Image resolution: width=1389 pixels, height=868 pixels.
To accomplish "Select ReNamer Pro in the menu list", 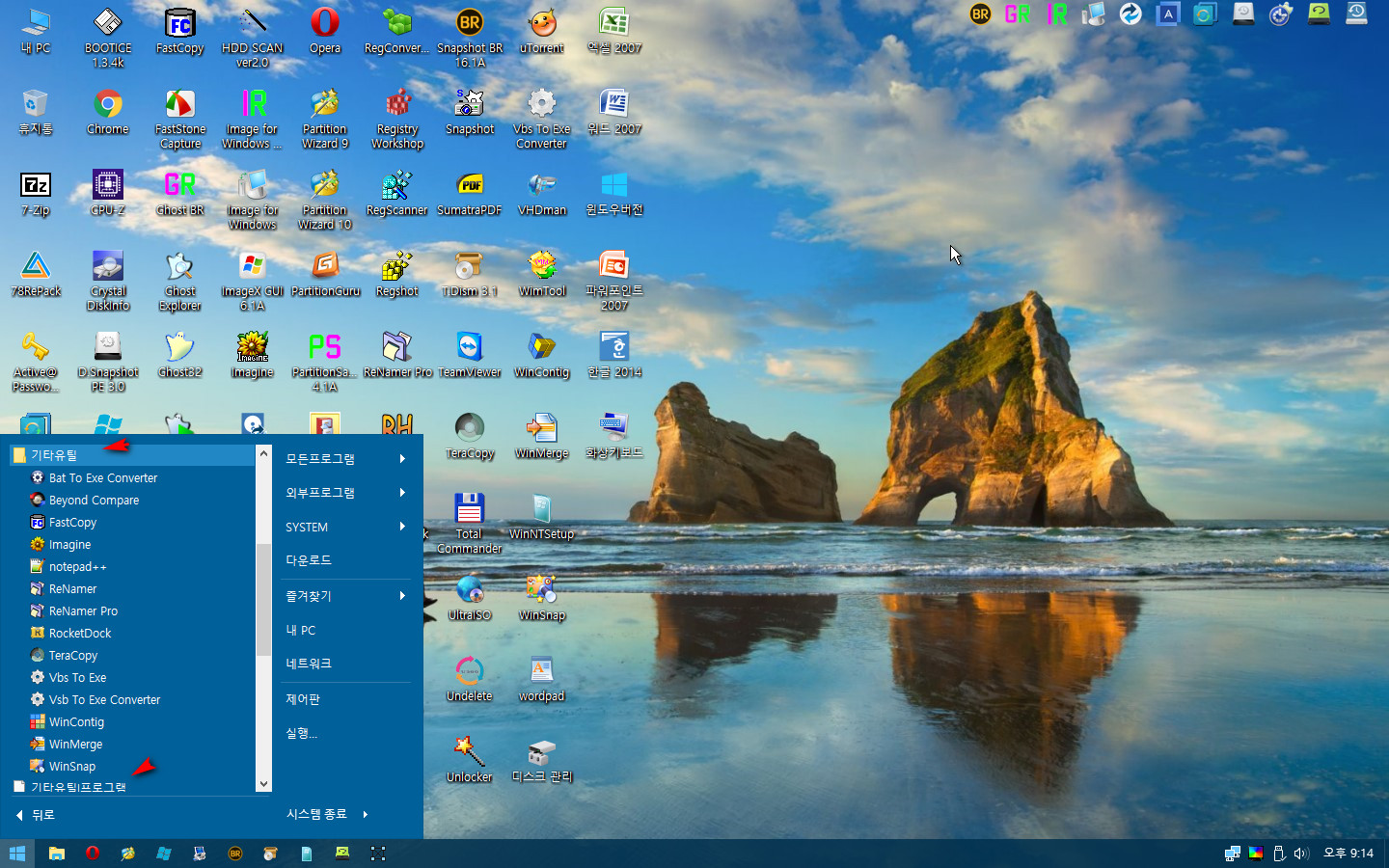I will 132,610.
